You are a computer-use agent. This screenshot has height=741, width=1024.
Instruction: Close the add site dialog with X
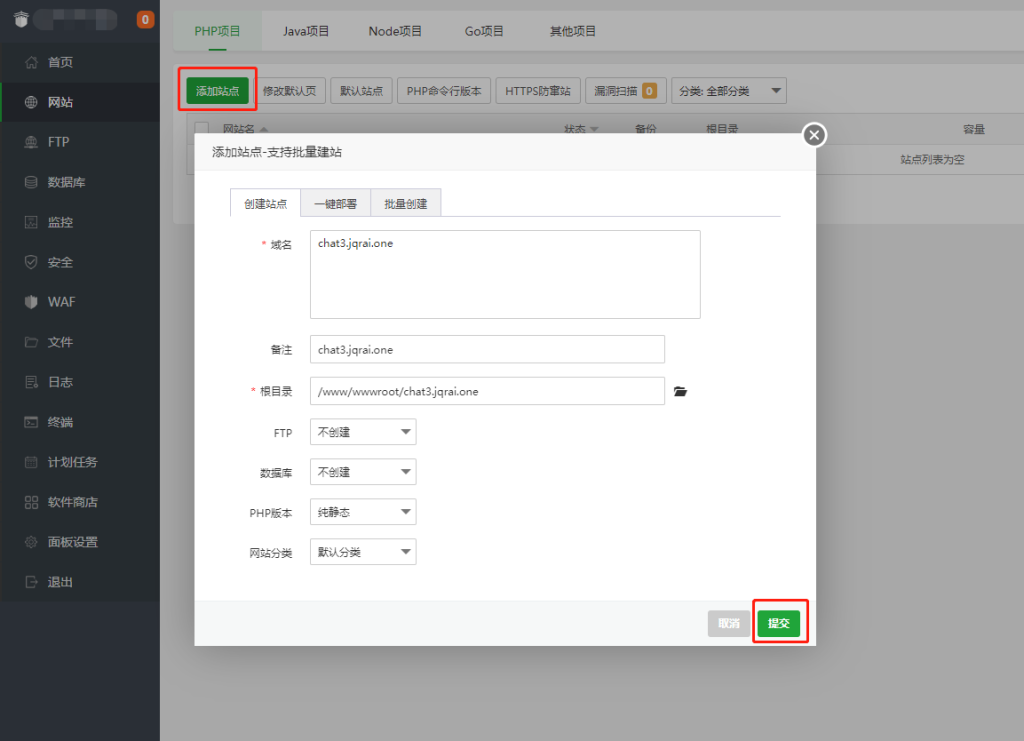pyautogui.click(x=814, y=135)
